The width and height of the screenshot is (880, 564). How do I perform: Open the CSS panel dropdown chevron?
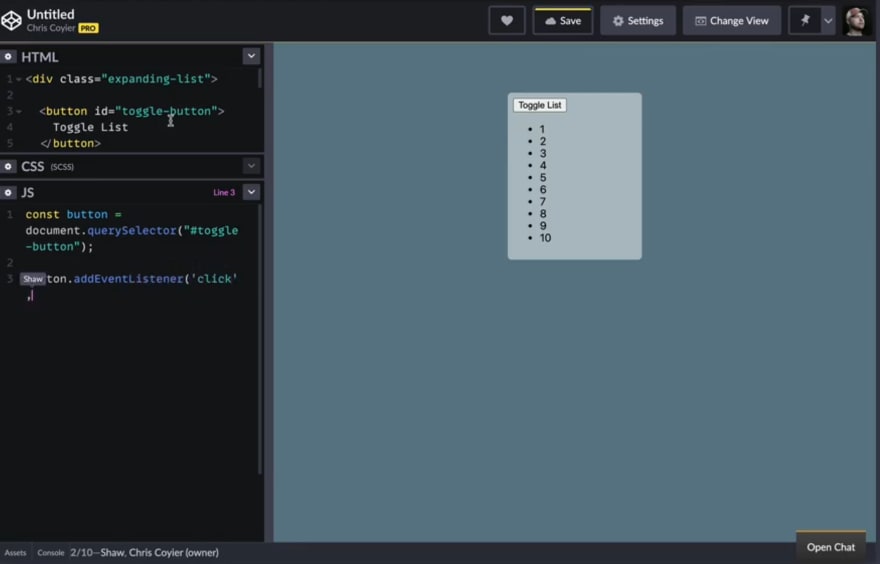251,166
